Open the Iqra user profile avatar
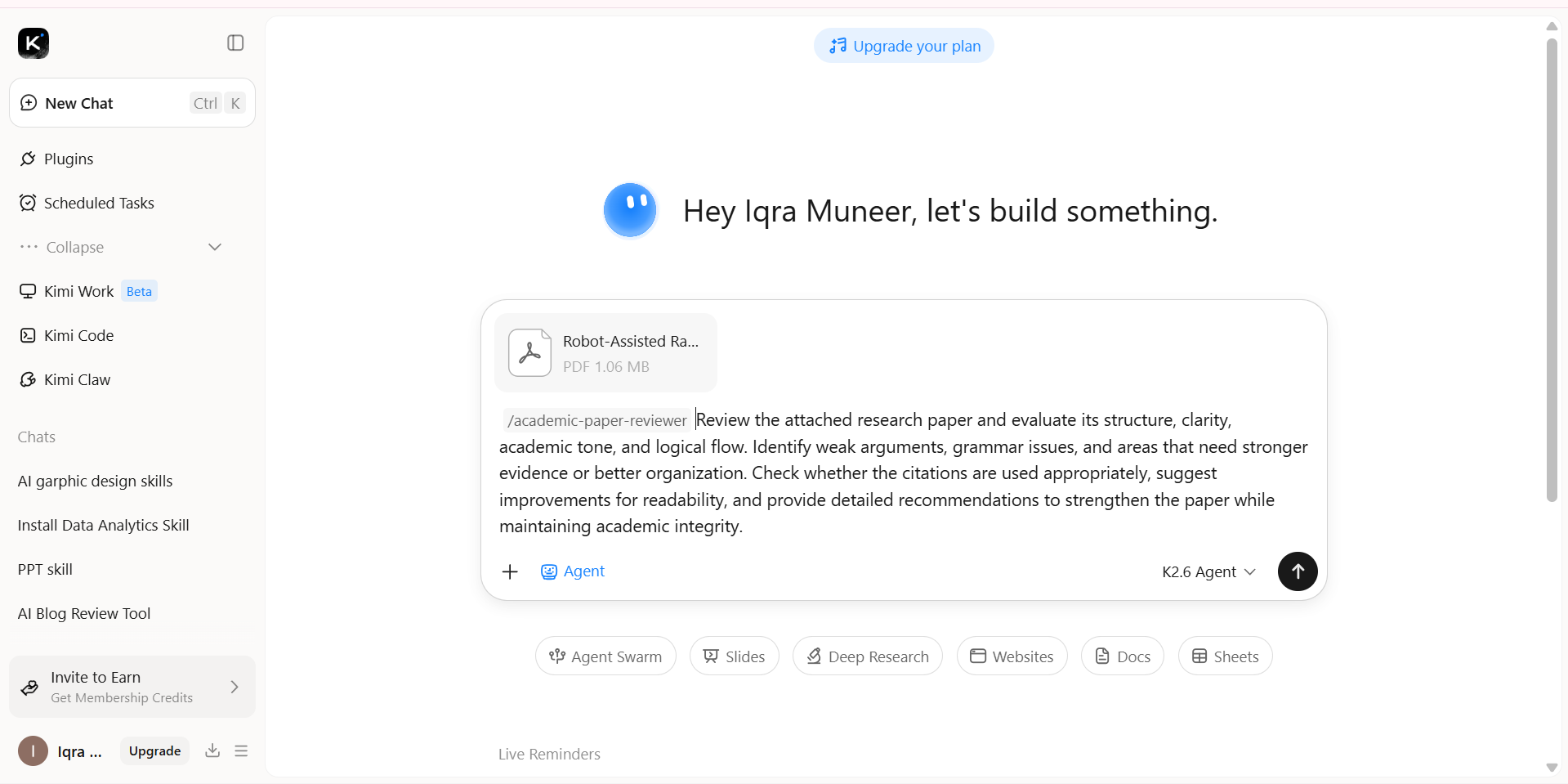1568x784 pixels. [34, 750]
